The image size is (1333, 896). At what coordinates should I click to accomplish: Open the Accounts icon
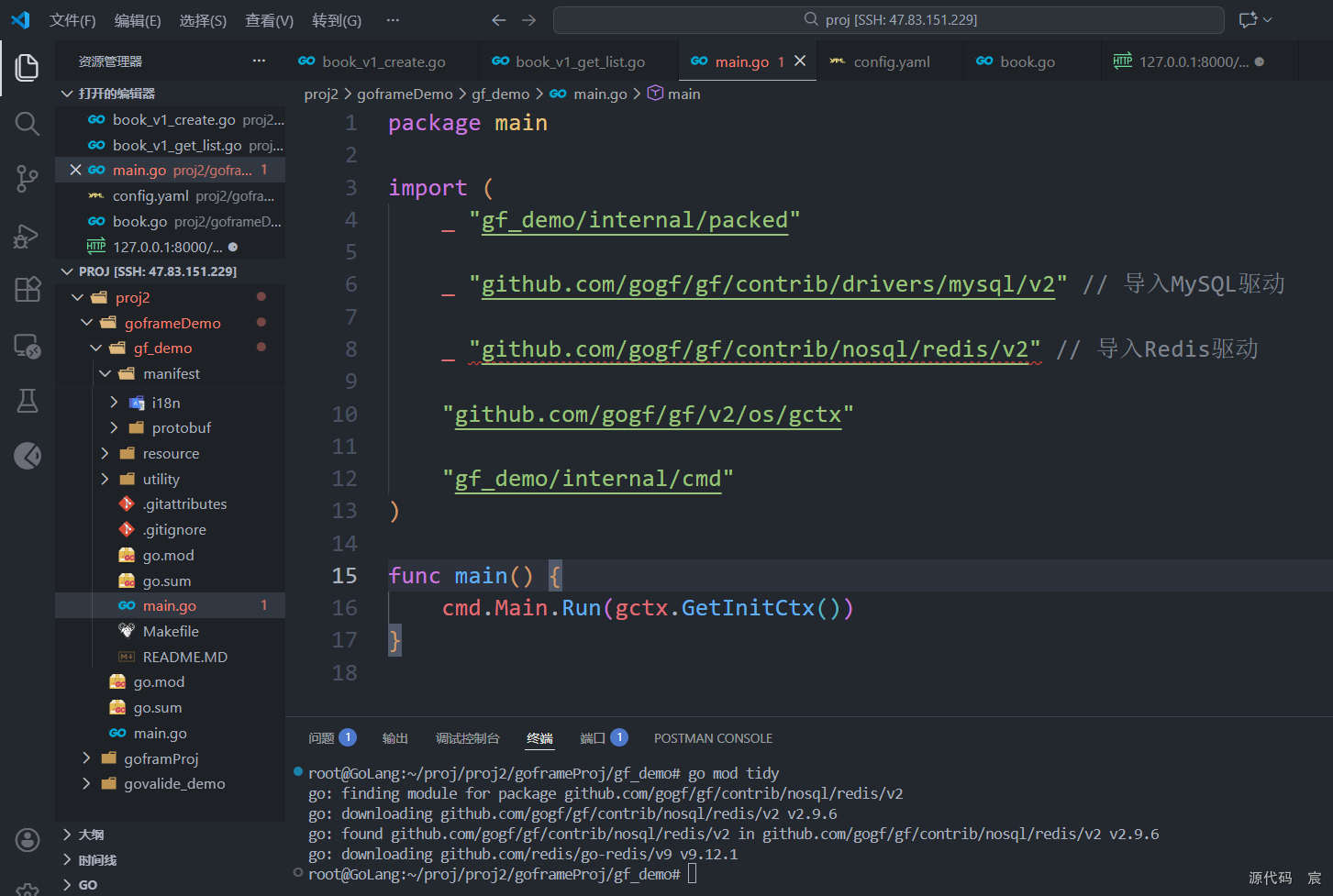(x=28, y=839)
